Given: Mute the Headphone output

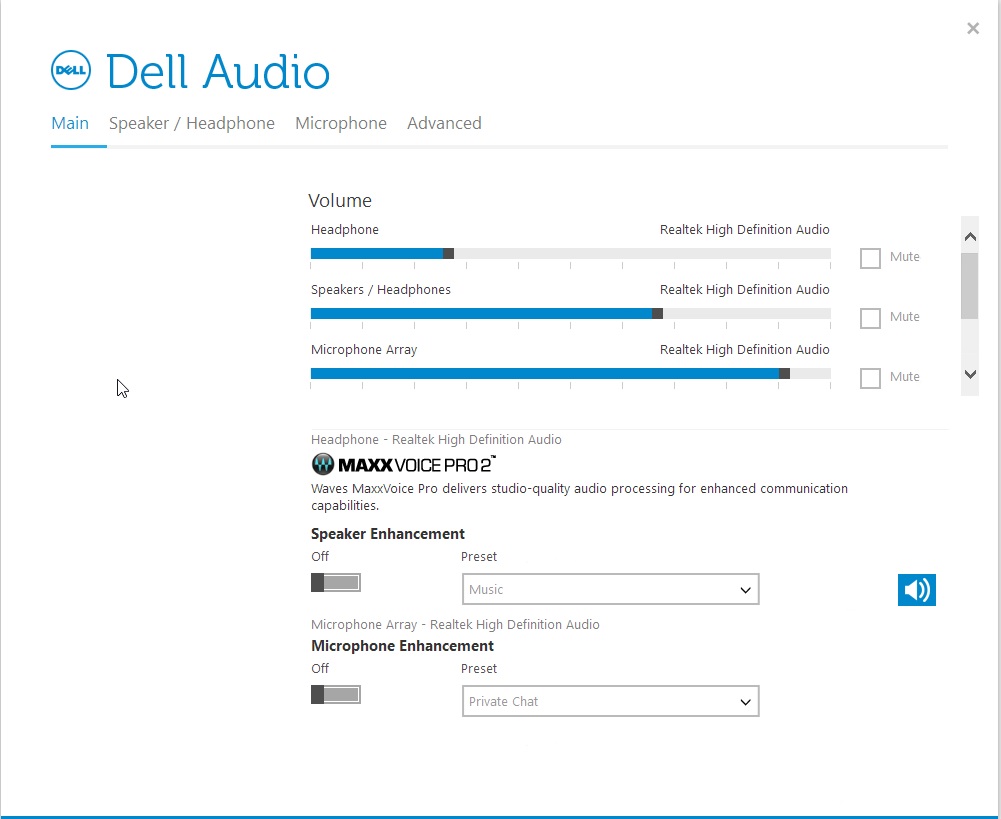Looking at the screenshot, I should click(x=870, y=258).
